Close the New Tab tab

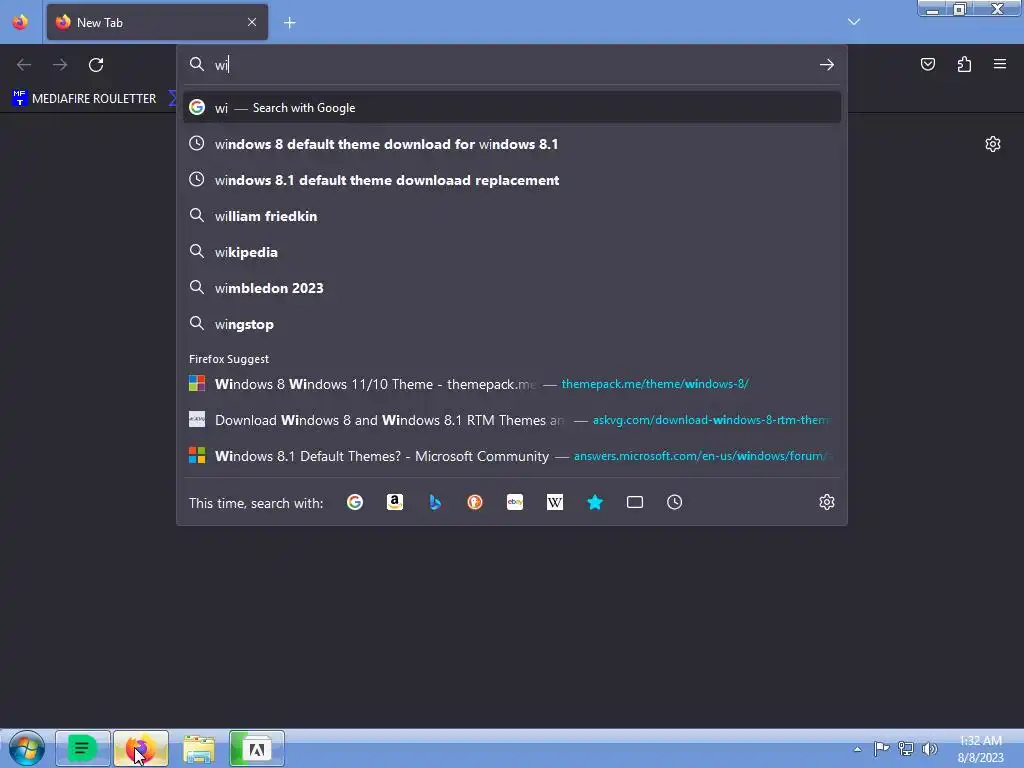(251, 22)
